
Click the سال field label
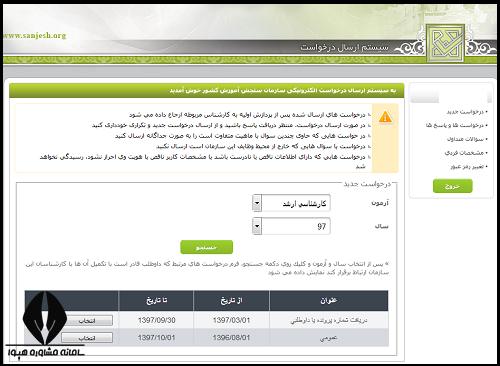point(382,226)
